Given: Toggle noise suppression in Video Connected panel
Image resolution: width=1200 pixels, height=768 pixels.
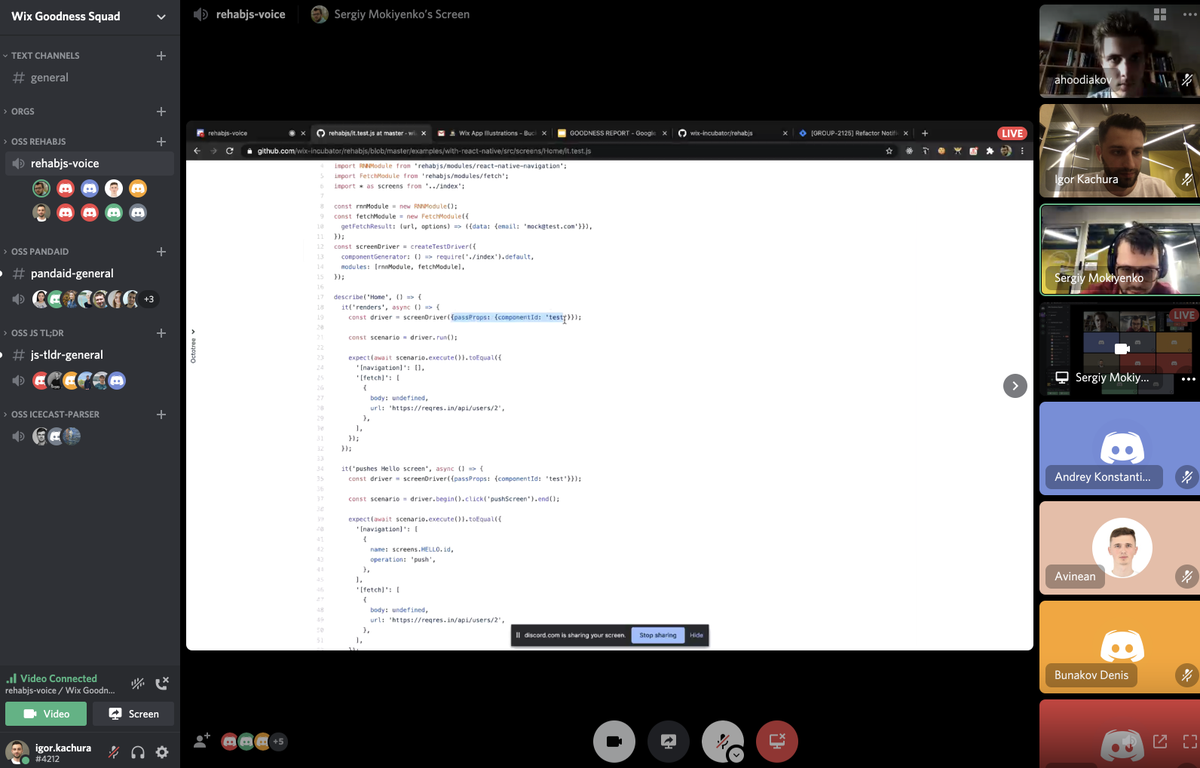Looking at the screenshot, I should tap(138, 684).
